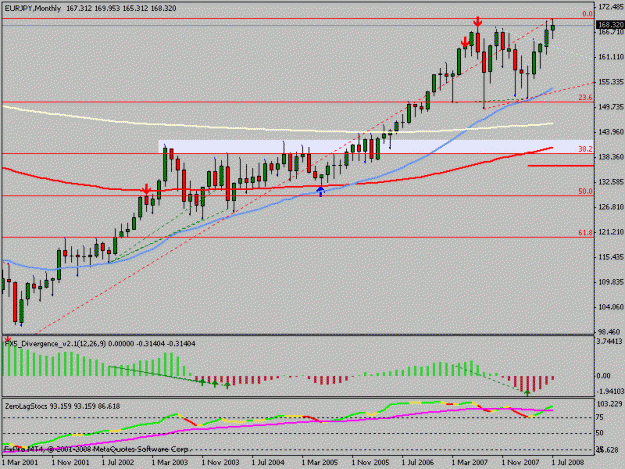This screenshot has width=625, height=469.
Task: Click the last green candle at the right edge
Action: [x=553, y=28]
